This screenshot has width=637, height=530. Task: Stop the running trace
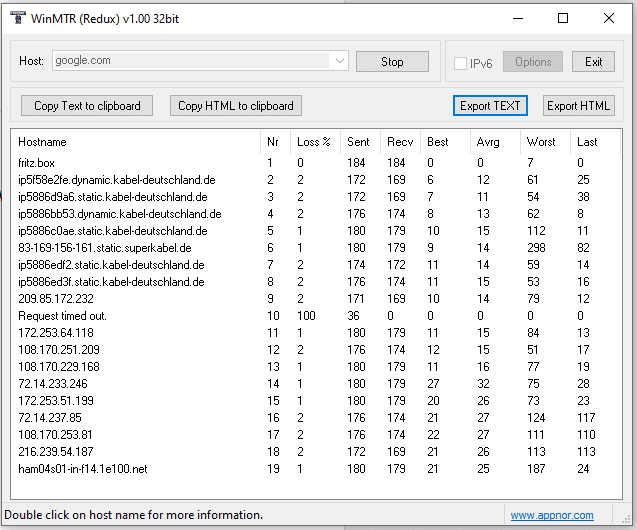click(392, 62)
